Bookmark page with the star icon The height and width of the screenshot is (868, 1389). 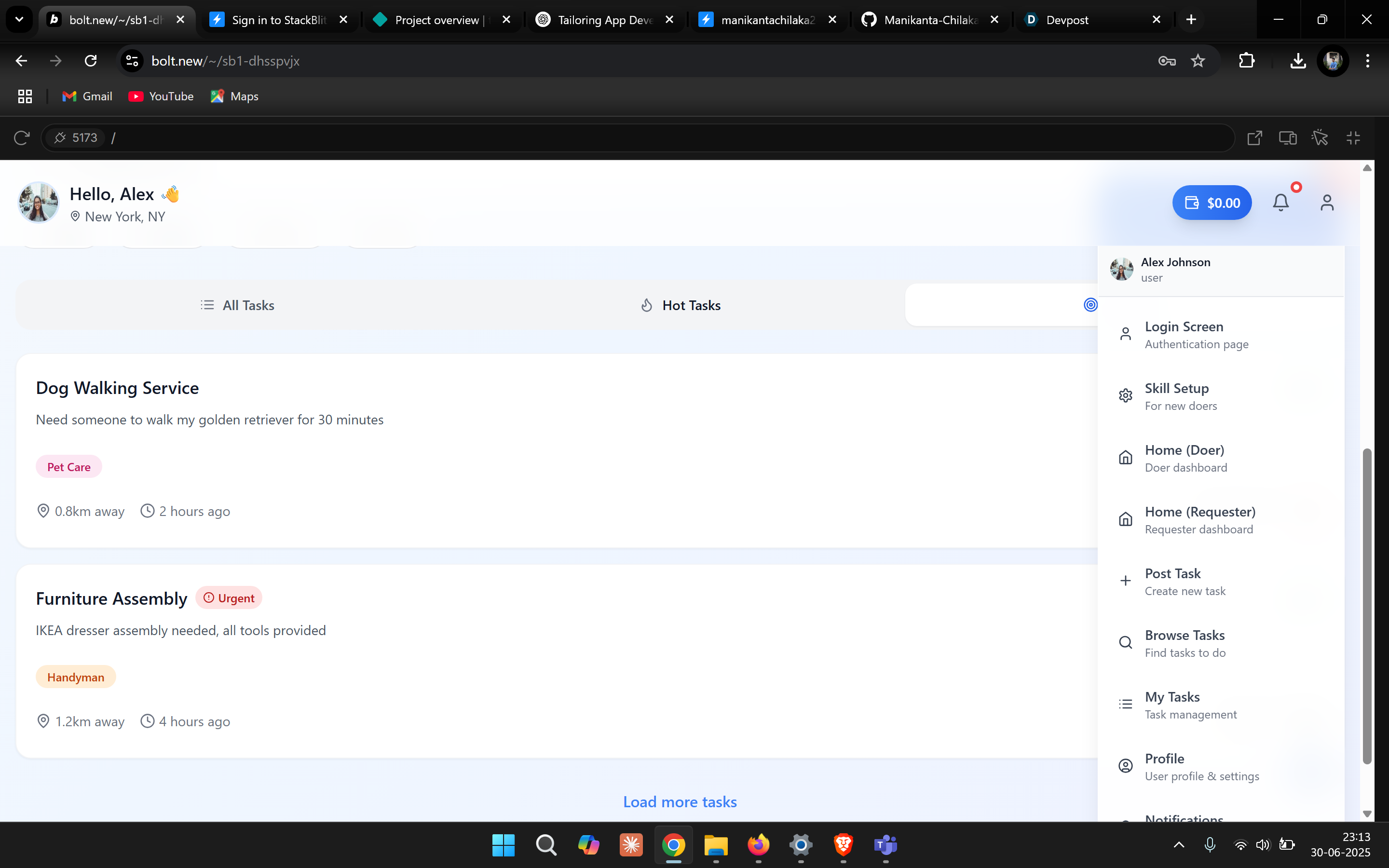(x=1198, y=61)
